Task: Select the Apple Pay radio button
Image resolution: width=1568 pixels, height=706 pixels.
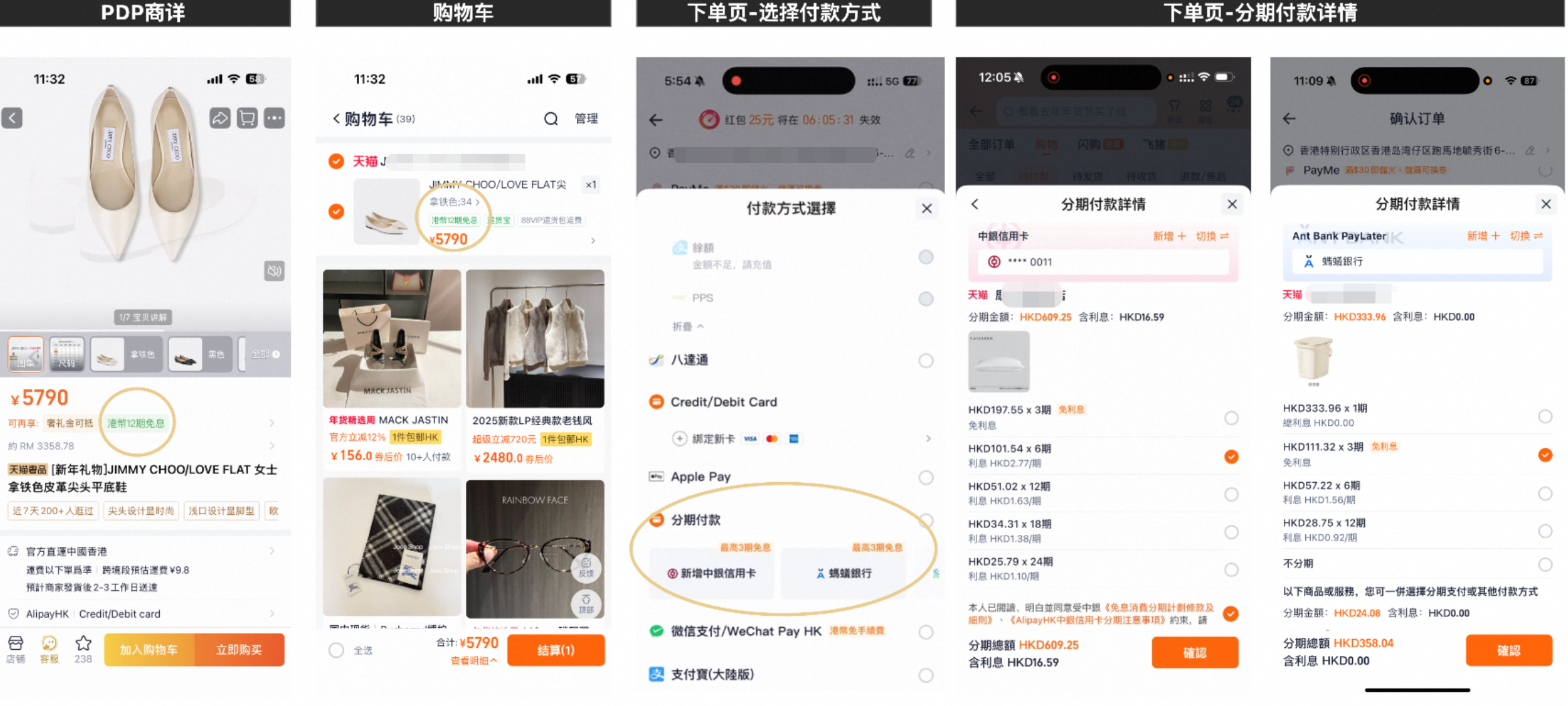Action: 926,477
